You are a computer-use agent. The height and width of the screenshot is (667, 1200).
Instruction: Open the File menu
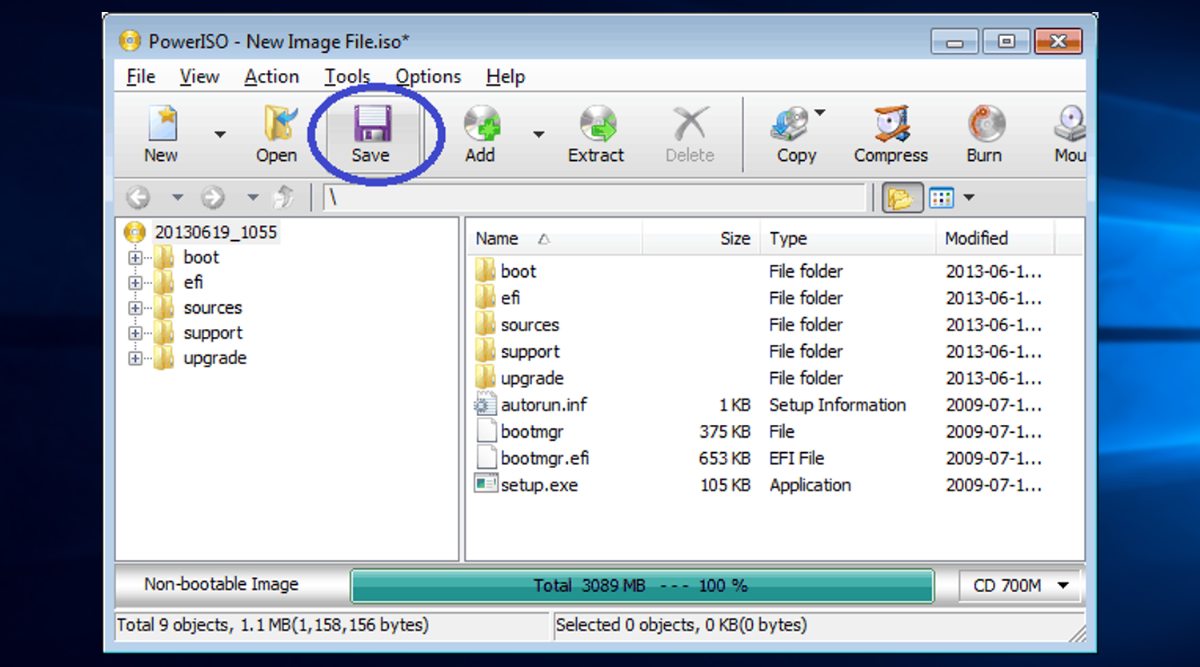point(141,77)
